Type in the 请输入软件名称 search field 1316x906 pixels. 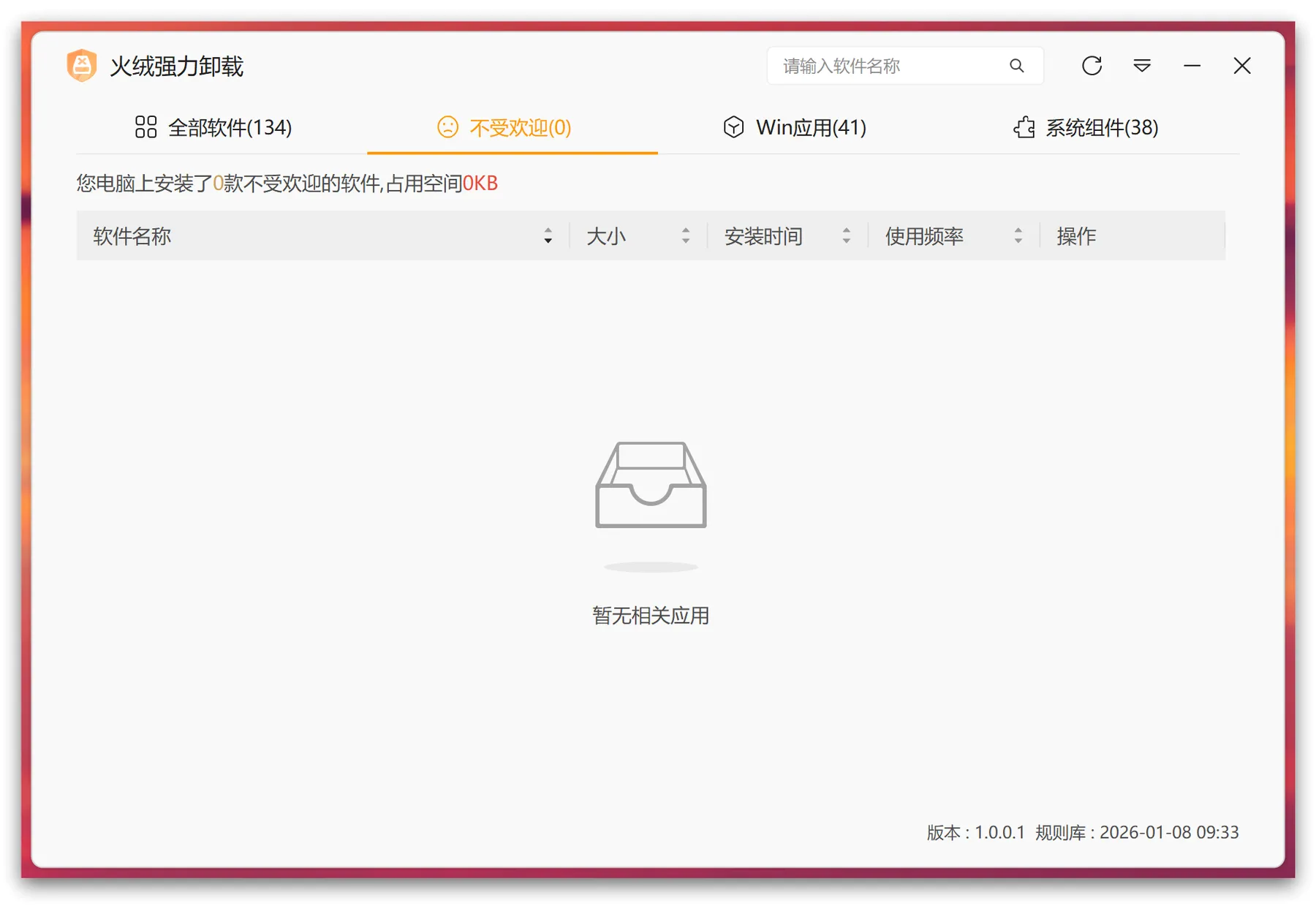tap(885, 66)
